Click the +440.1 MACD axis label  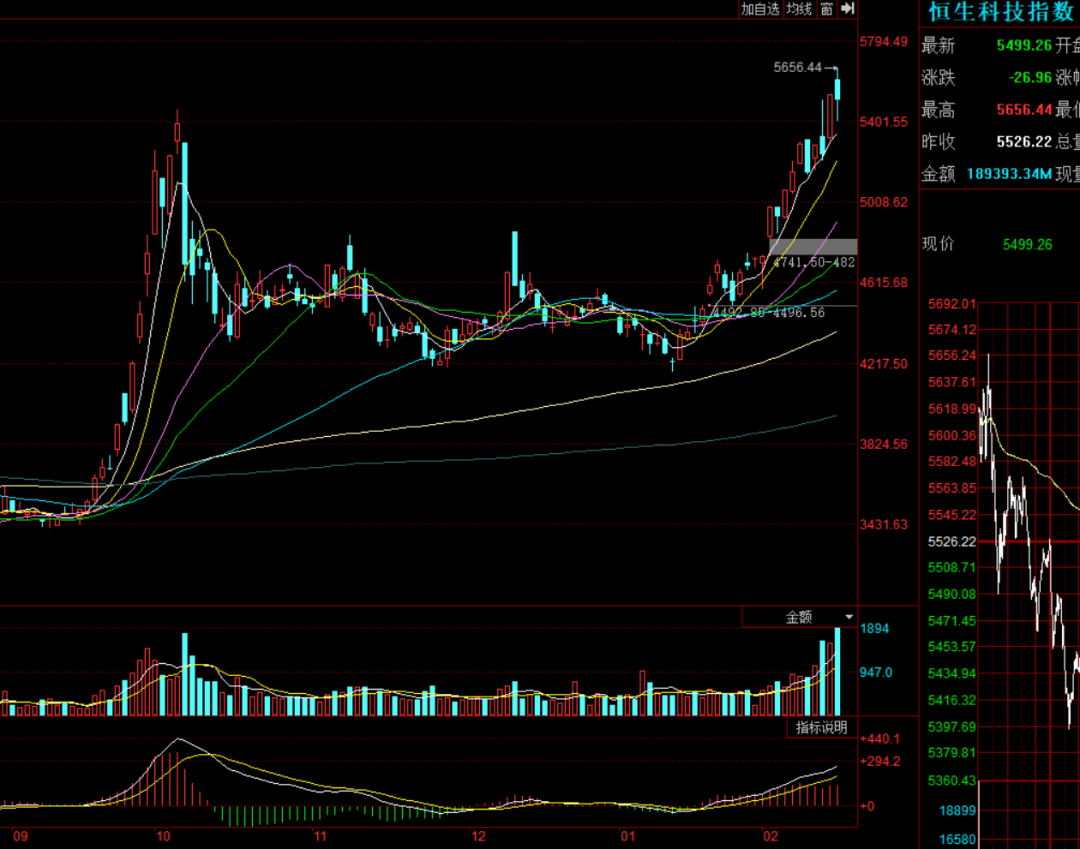(880, 739)
